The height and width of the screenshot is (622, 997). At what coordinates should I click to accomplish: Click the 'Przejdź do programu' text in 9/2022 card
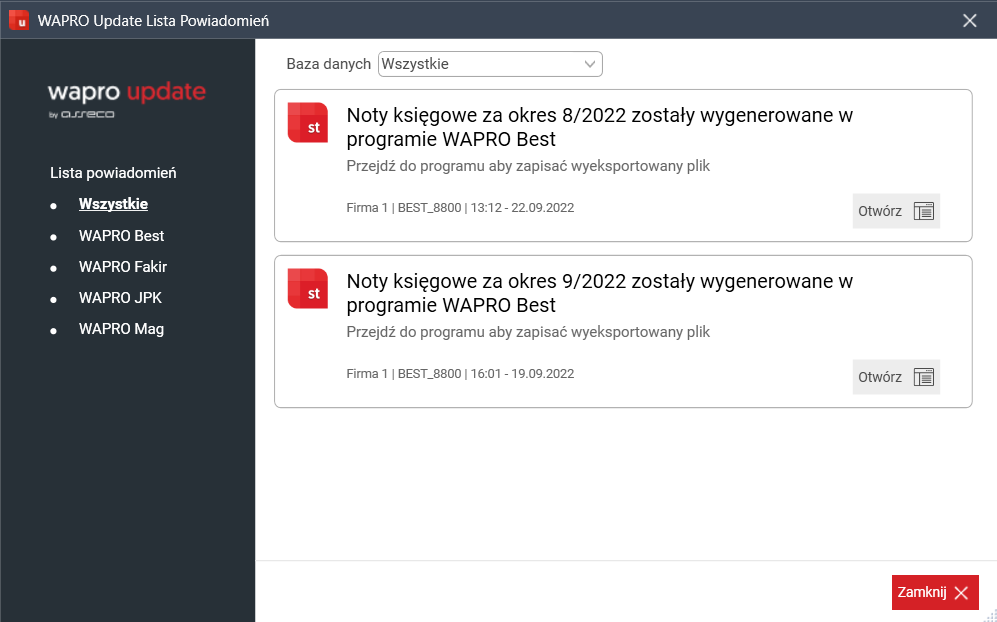point(528,333)
